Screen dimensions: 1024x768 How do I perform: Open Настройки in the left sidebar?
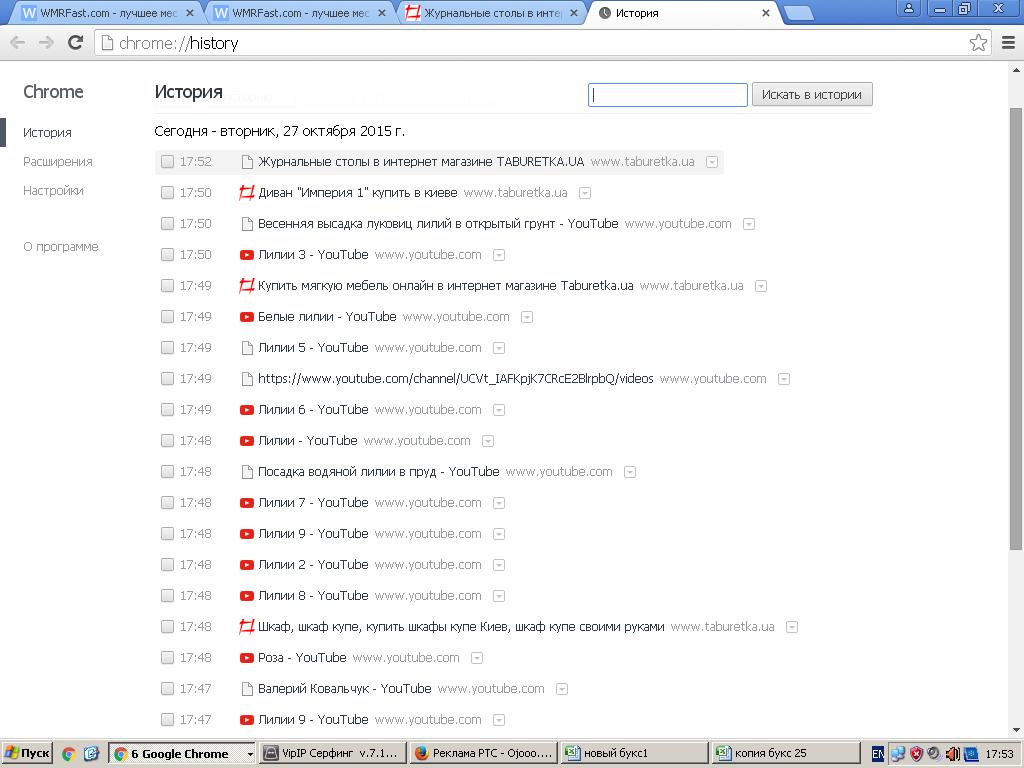53,191
